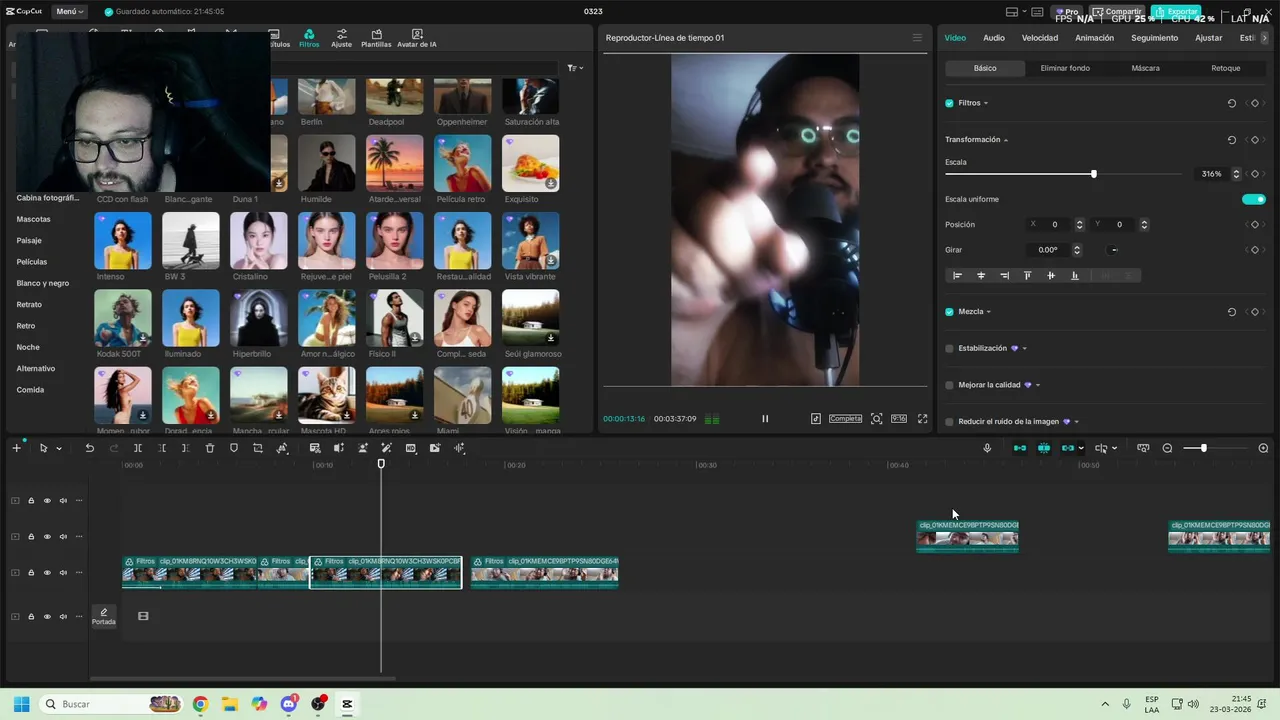Collapse the Transformación section
This screenshot has height=720, width=1280.
tap(1006, 140)
